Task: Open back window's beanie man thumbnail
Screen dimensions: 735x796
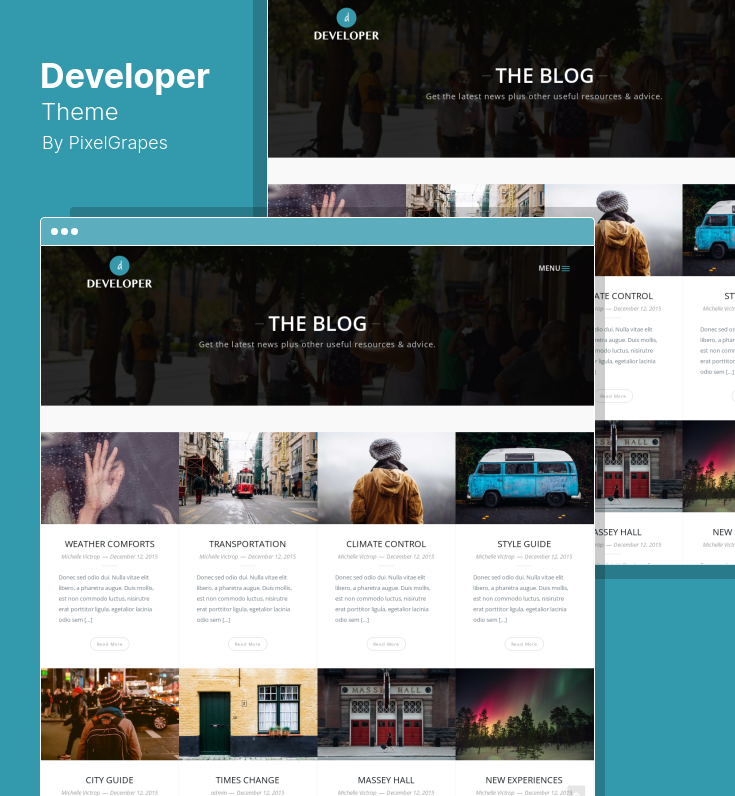Action: click(638, 230)
